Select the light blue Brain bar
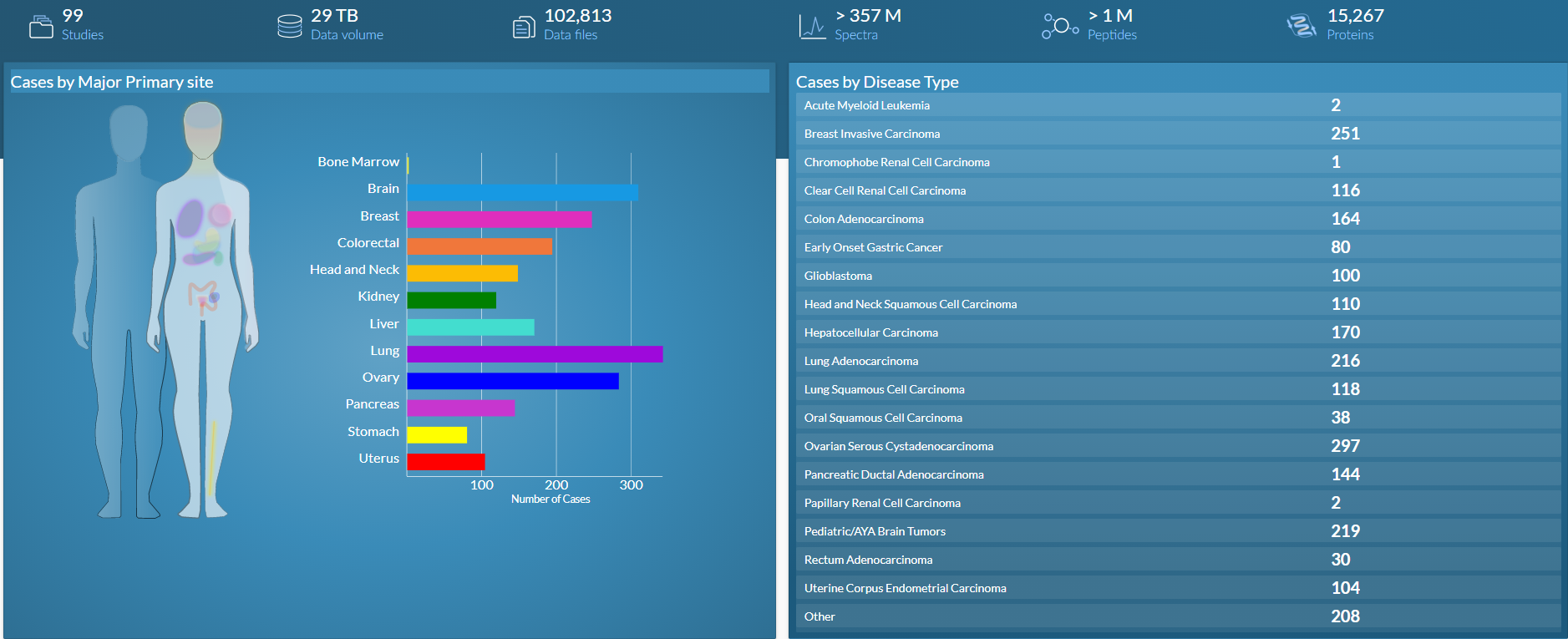This screenshot has width=1568, height=639. point(522,192)
